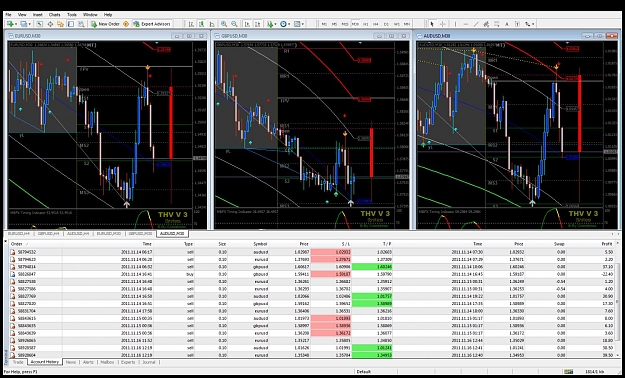
Task: Open the Trade tab in Terminal
Action: (18, 362)
